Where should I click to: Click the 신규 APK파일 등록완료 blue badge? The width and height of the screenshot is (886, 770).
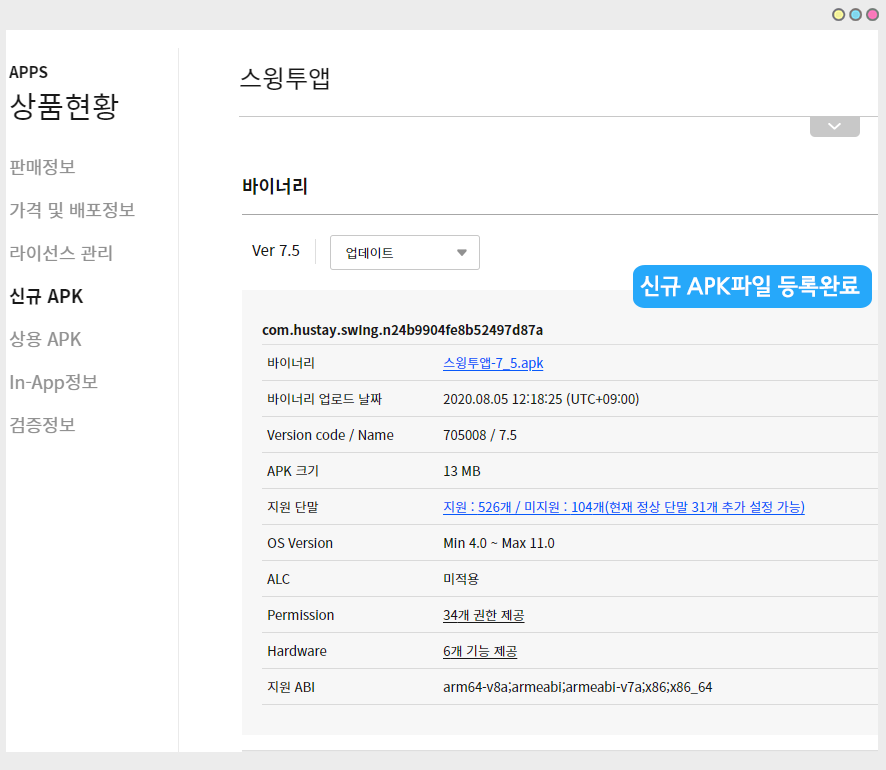752,287
